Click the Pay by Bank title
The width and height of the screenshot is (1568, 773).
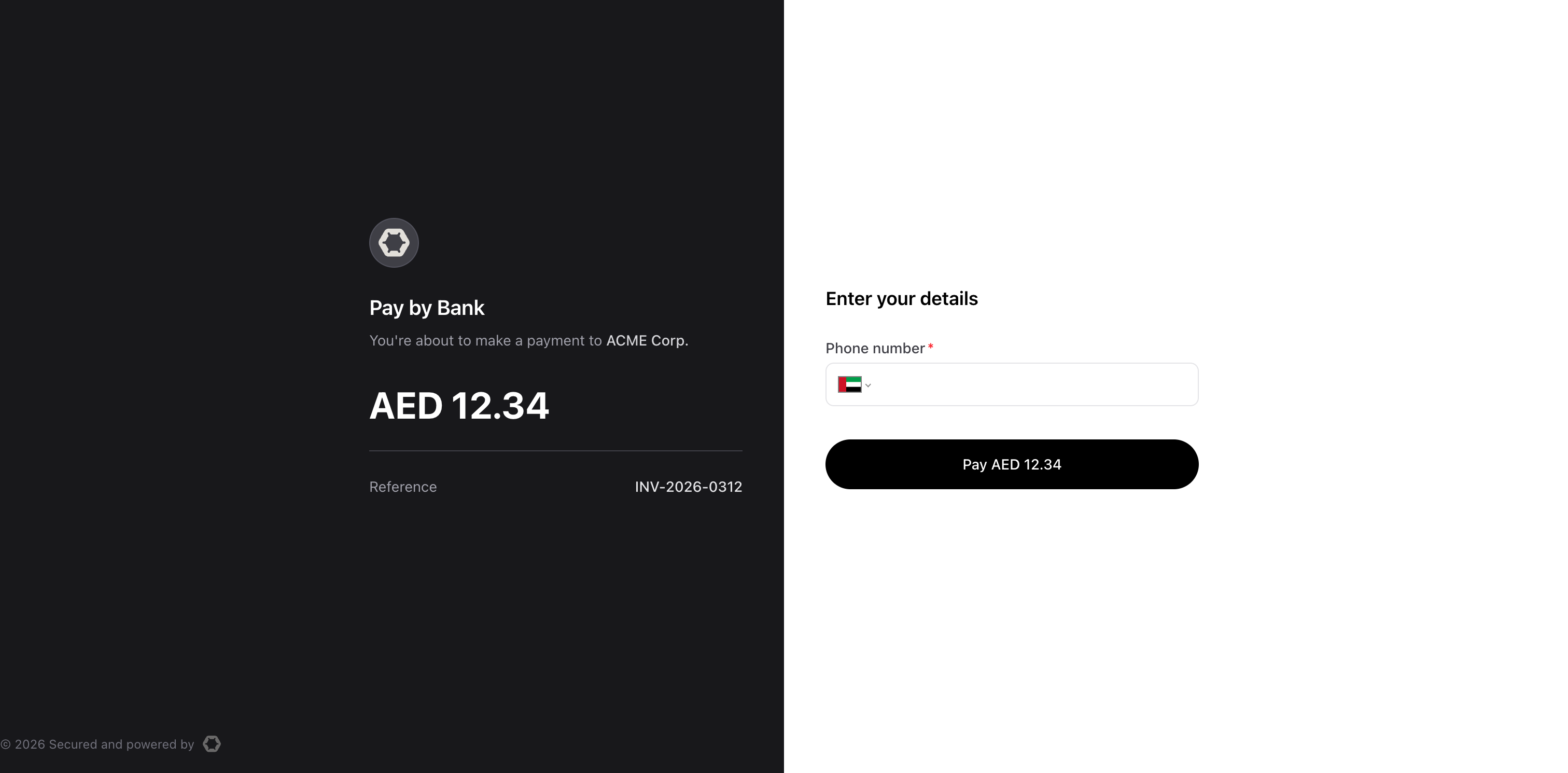tap(427, 308)
